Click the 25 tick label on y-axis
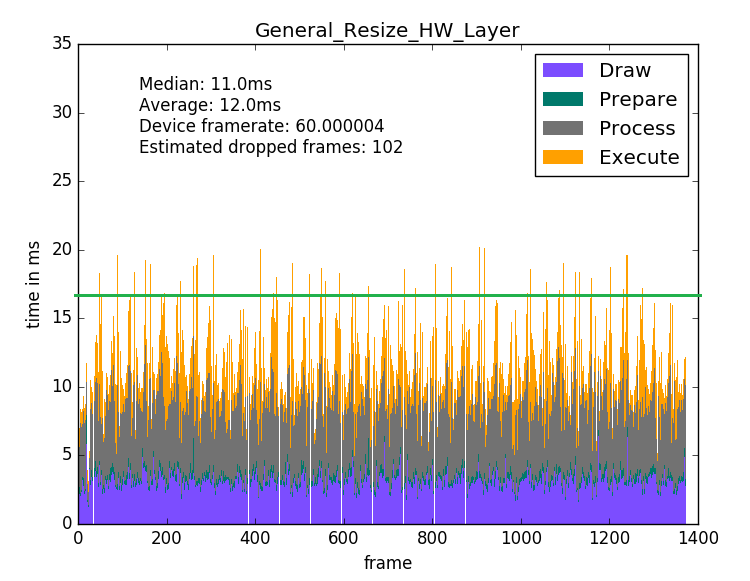 pyautogui.click(x=61, y=181)
